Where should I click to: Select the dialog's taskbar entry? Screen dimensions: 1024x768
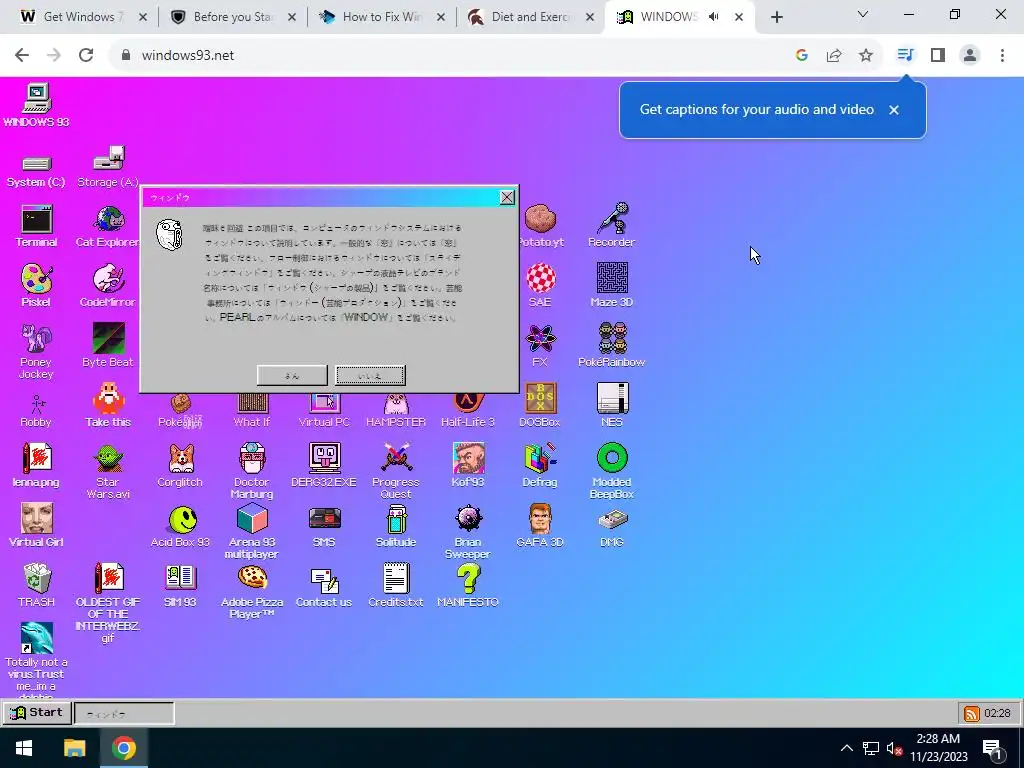point(124,714)
